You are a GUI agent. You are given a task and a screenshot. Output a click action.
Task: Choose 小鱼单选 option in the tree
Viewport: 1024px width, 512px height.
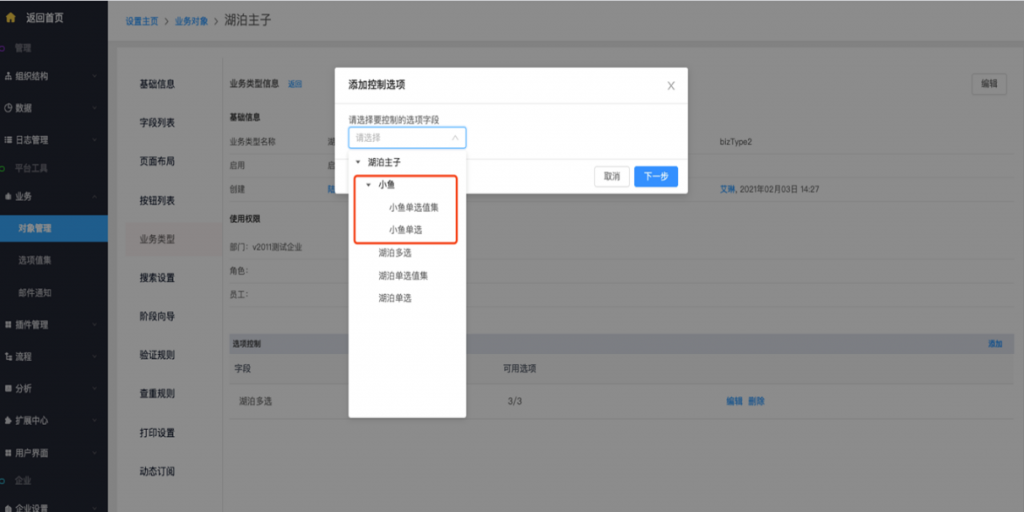[x=407, y=230]
